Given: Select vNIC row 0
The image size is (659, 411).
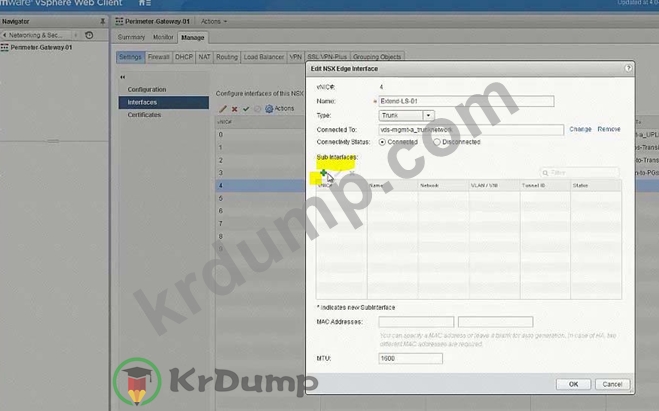Looking at the screenshot, I should [261, 134].
